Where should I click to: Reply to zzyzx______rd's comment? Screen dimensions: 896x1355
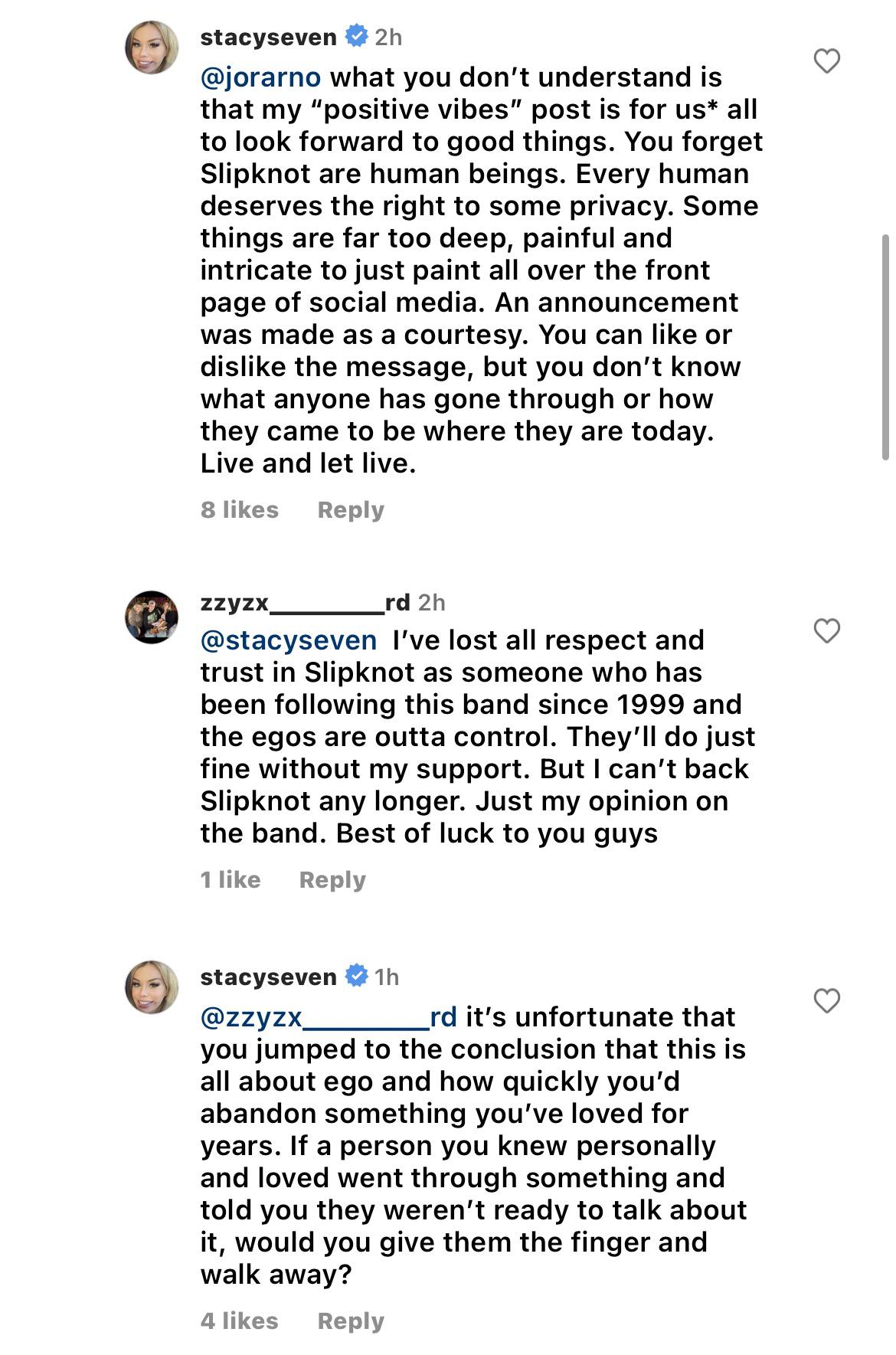[332, 879]
